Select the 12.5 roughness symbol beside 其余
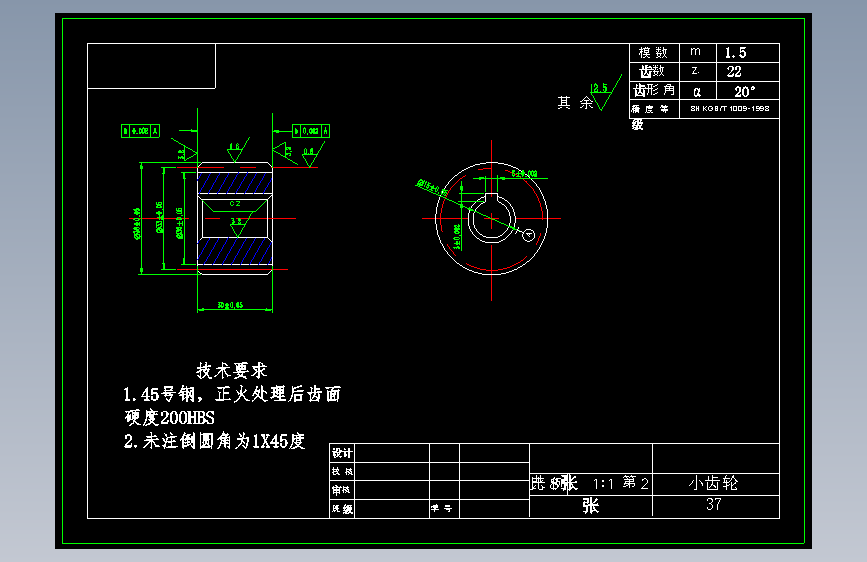Screen dimensions: 867x562 click(x=605, y=93)
